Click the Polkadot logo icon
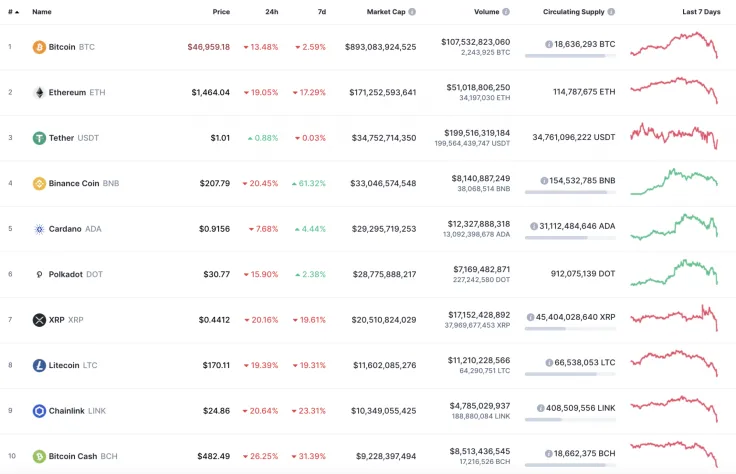This screenshot has width=736, height=474. [x=39, y=274]
